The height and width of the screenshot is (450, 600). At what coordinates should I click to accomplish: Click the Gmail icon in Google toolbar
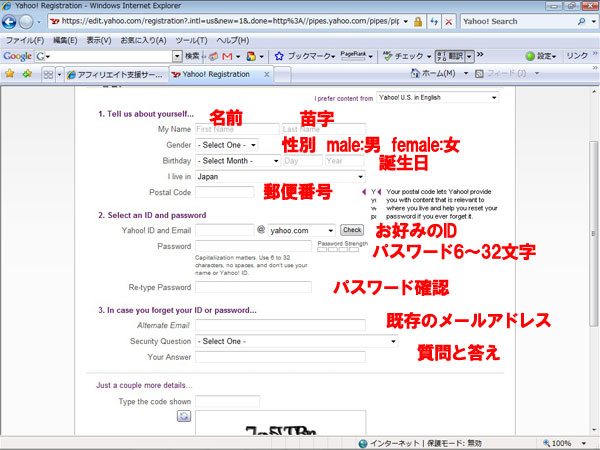(227, 56)
